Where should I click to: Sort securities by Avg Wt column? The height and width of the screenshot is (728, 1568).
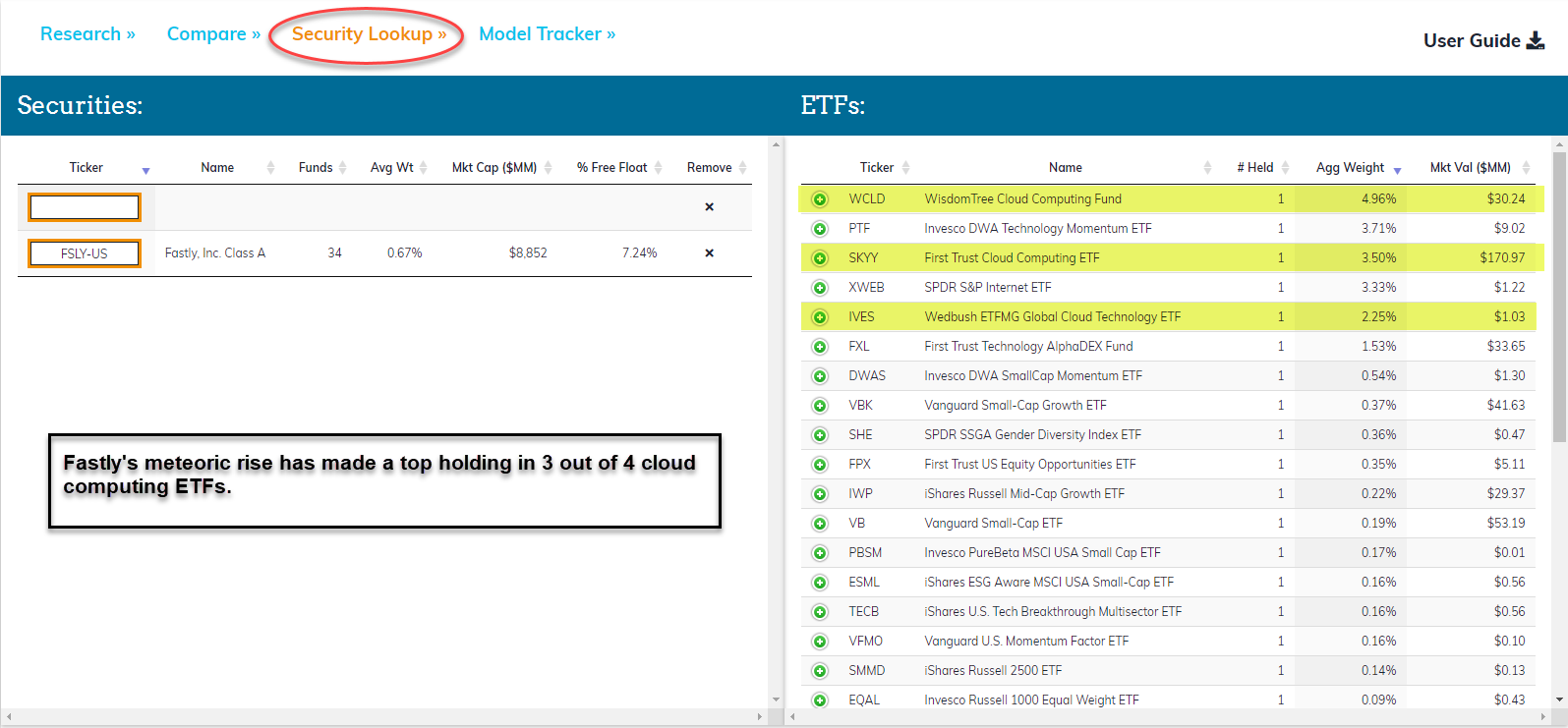click(392, 168)
